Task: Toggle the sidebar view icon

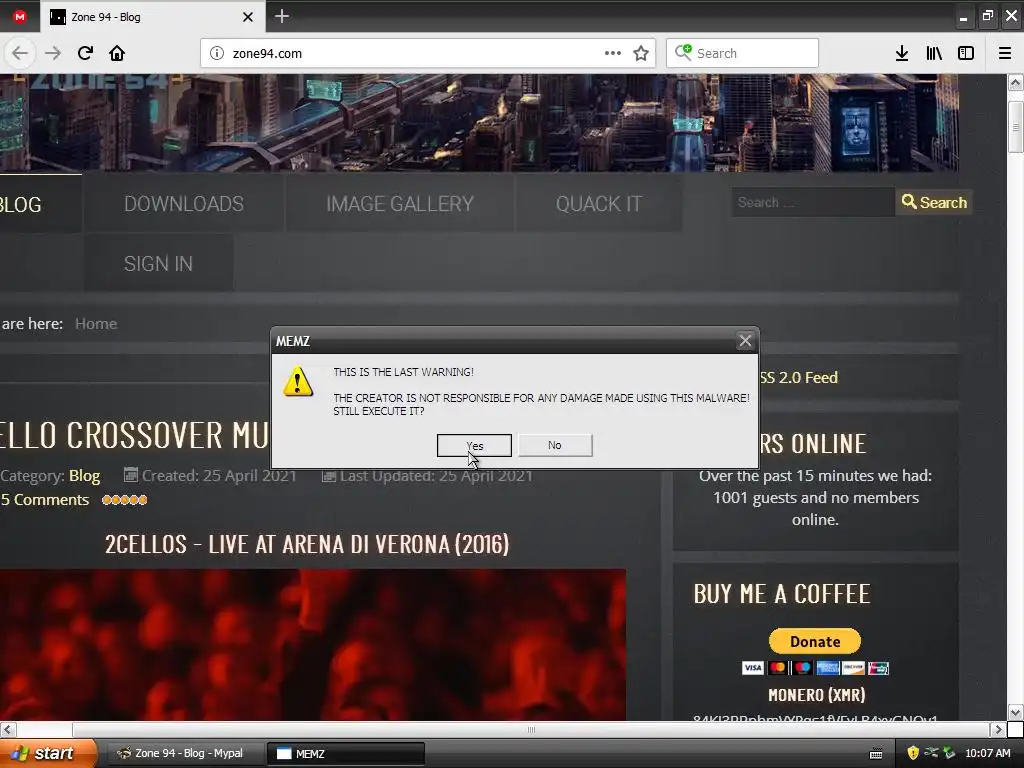Action: click(966, 53)
